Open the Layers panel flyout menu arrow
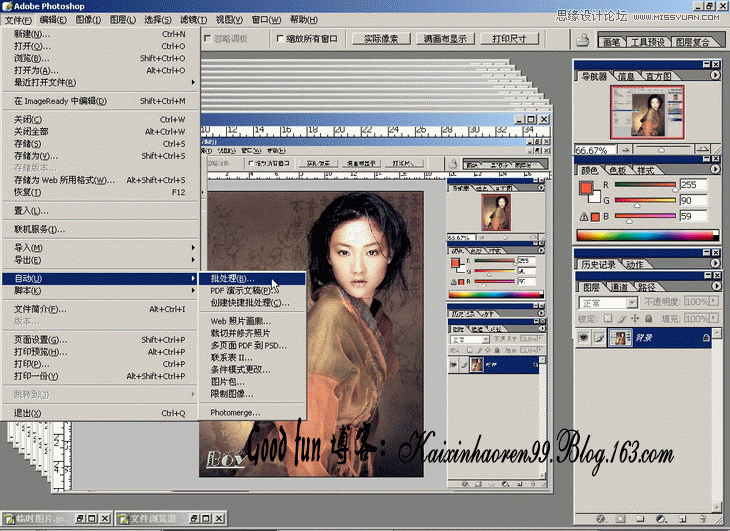This screenshot has width=730, height=531. (715, 286)
